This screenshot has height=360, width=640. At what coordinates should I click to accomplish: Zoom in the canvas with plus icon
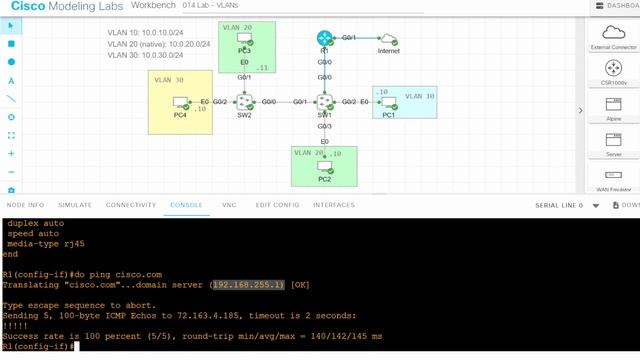11,153
